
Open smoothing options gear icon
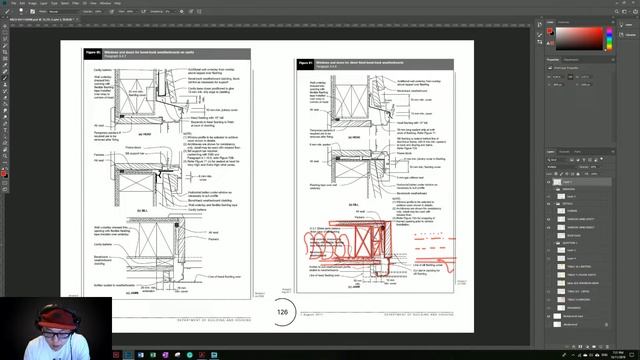coord(181,11)
